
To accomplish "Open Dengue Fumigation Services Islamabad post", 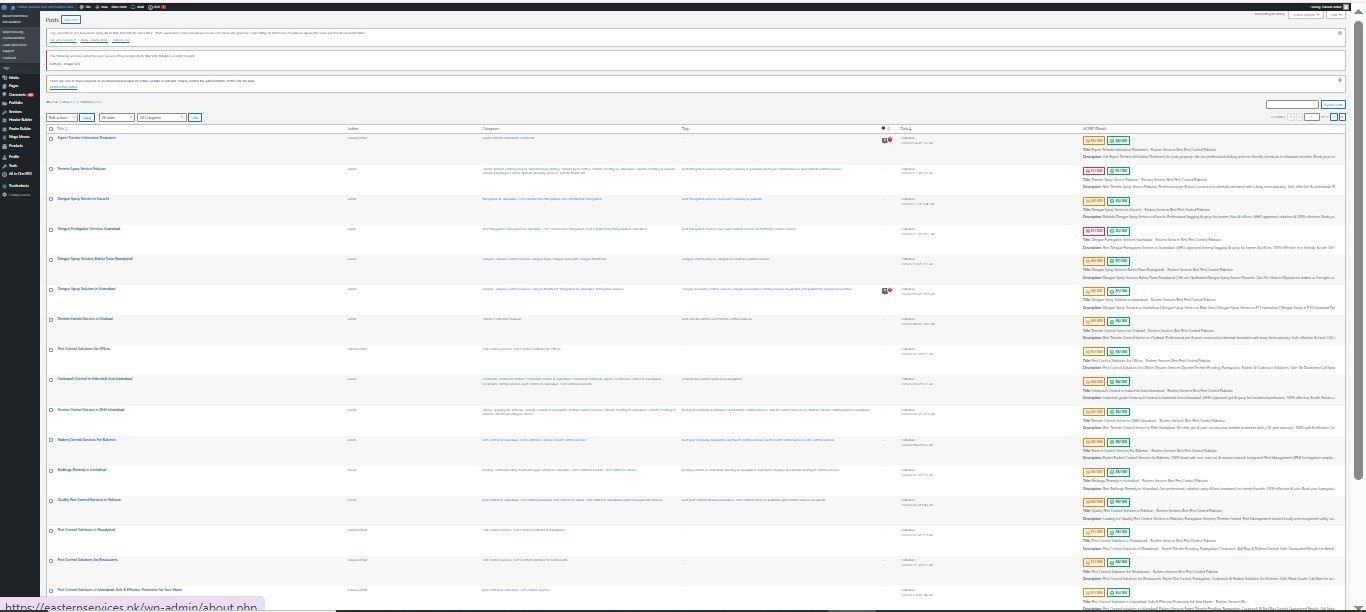I will pos(88,228).
